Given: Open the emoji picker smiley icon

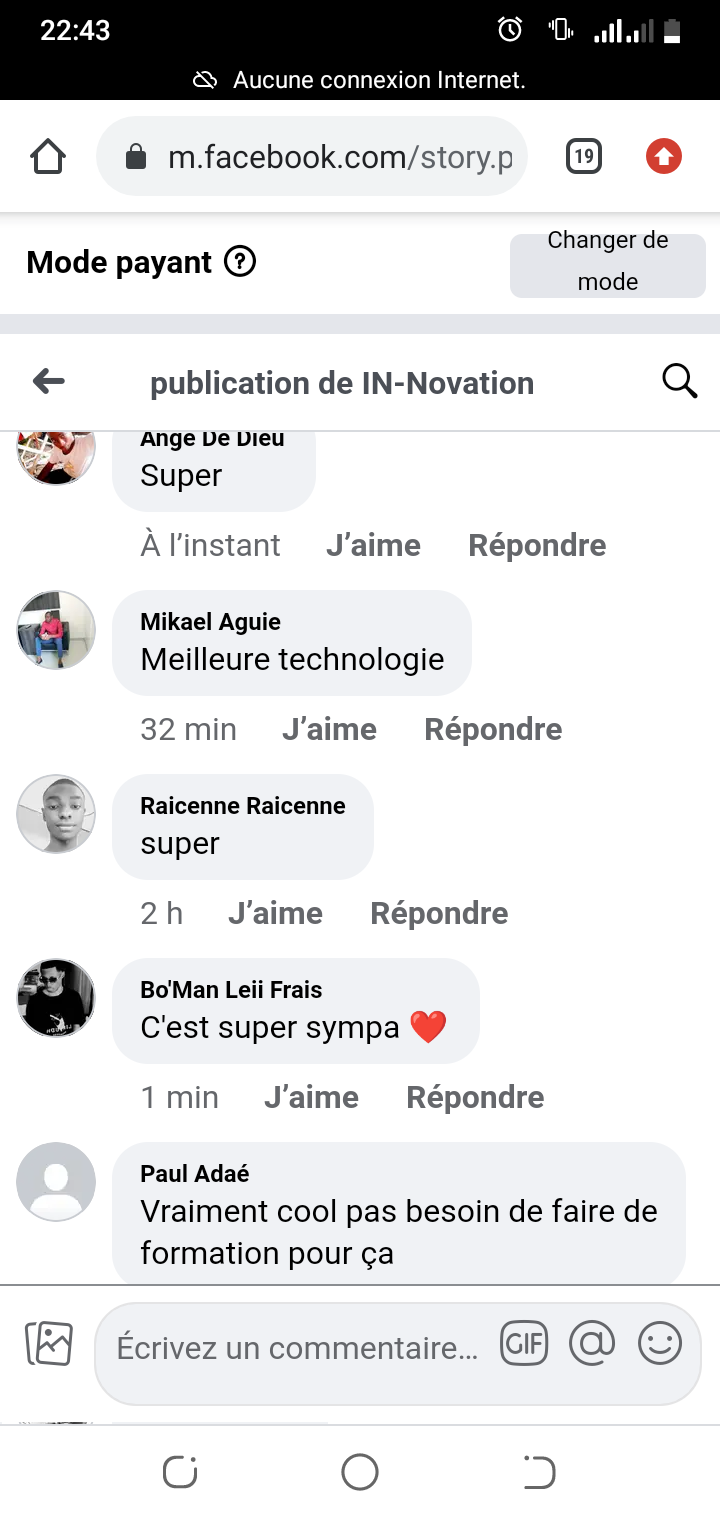Looking at the screenshot, I should point(660,1344).
